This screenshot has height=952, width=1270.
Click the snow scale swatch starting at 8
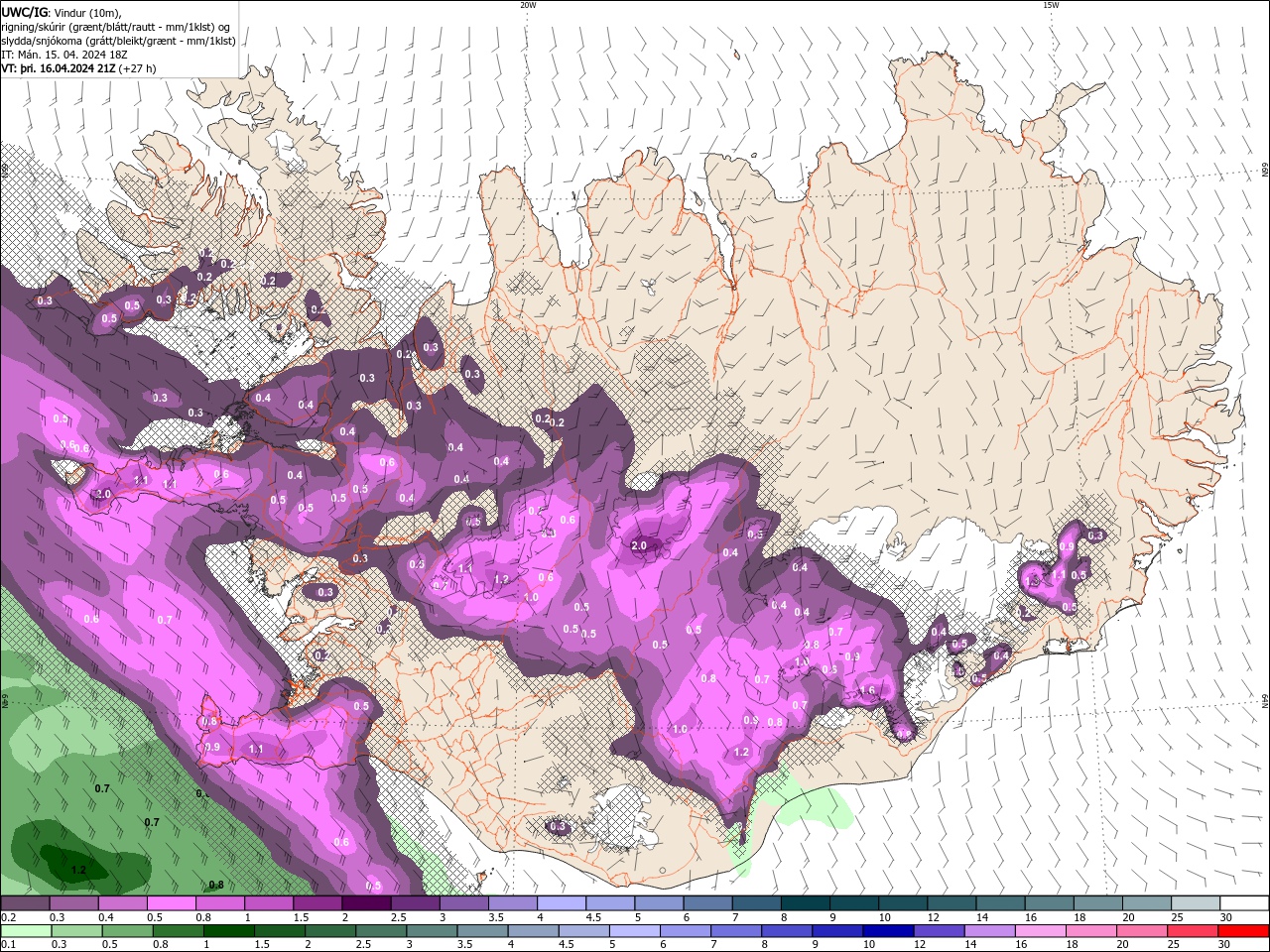click(805, 903)
